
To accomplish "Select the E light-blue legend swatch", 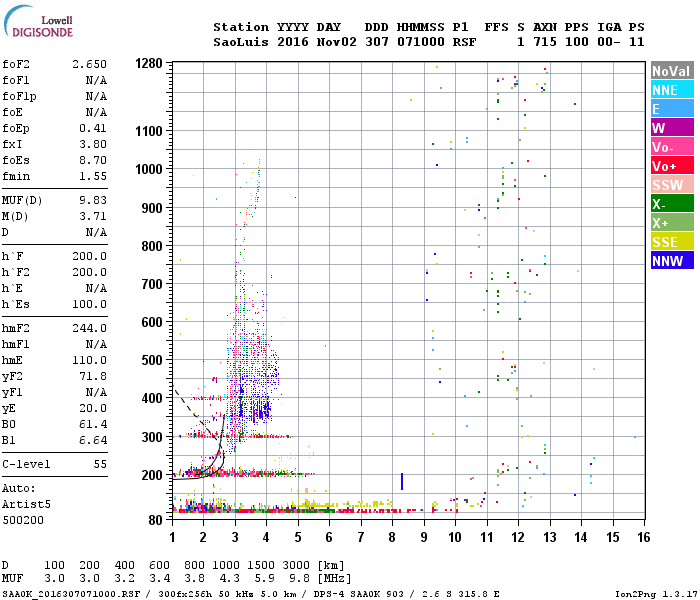I will pos(672,109).
